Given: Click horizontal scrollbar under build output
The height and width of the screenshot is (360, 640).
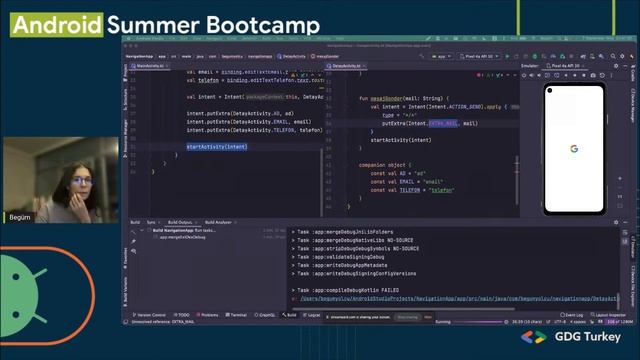Looking at the screenshot, I should 404,309.
